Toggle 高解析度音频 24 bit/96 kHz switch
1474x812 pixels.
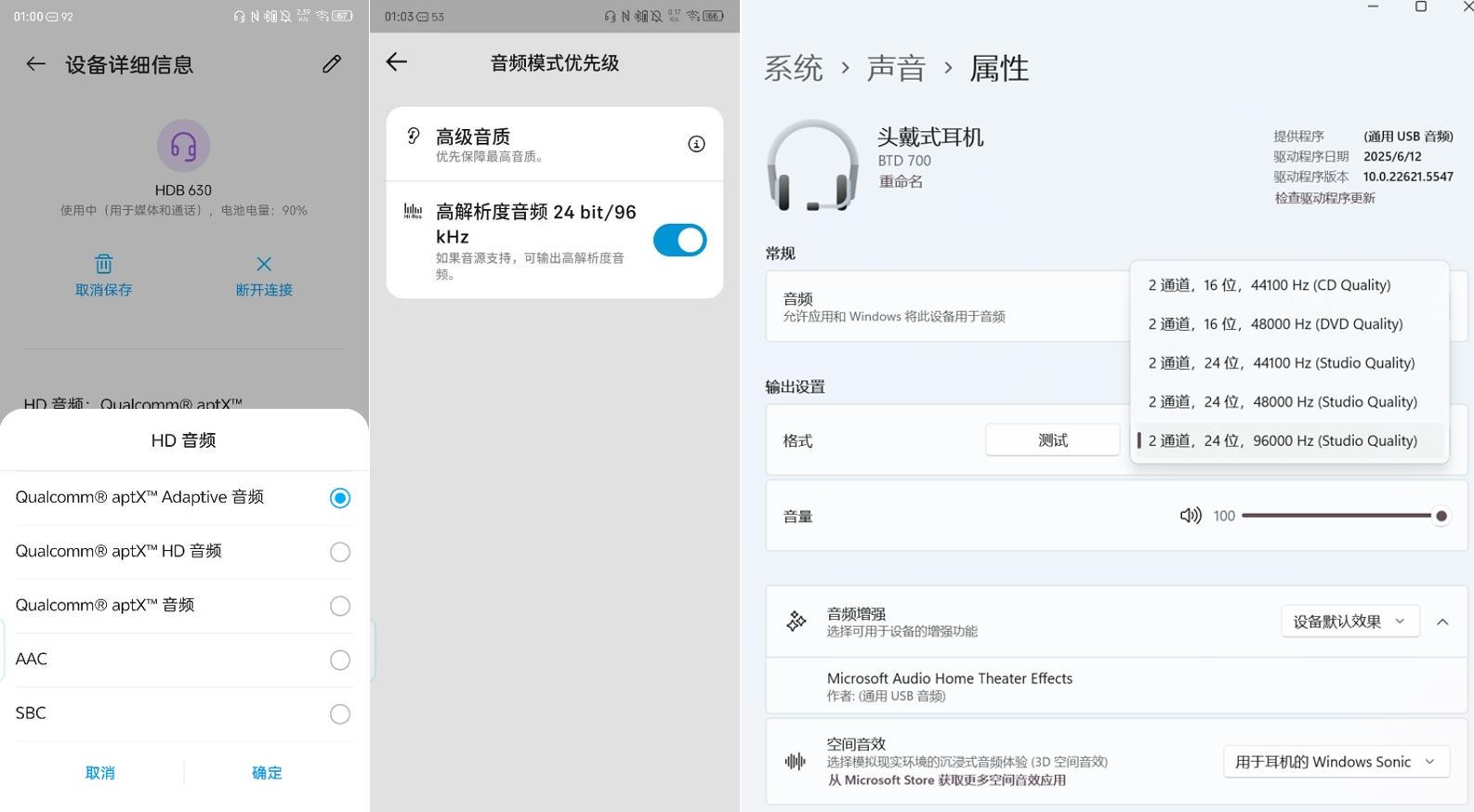pos(679,241)
